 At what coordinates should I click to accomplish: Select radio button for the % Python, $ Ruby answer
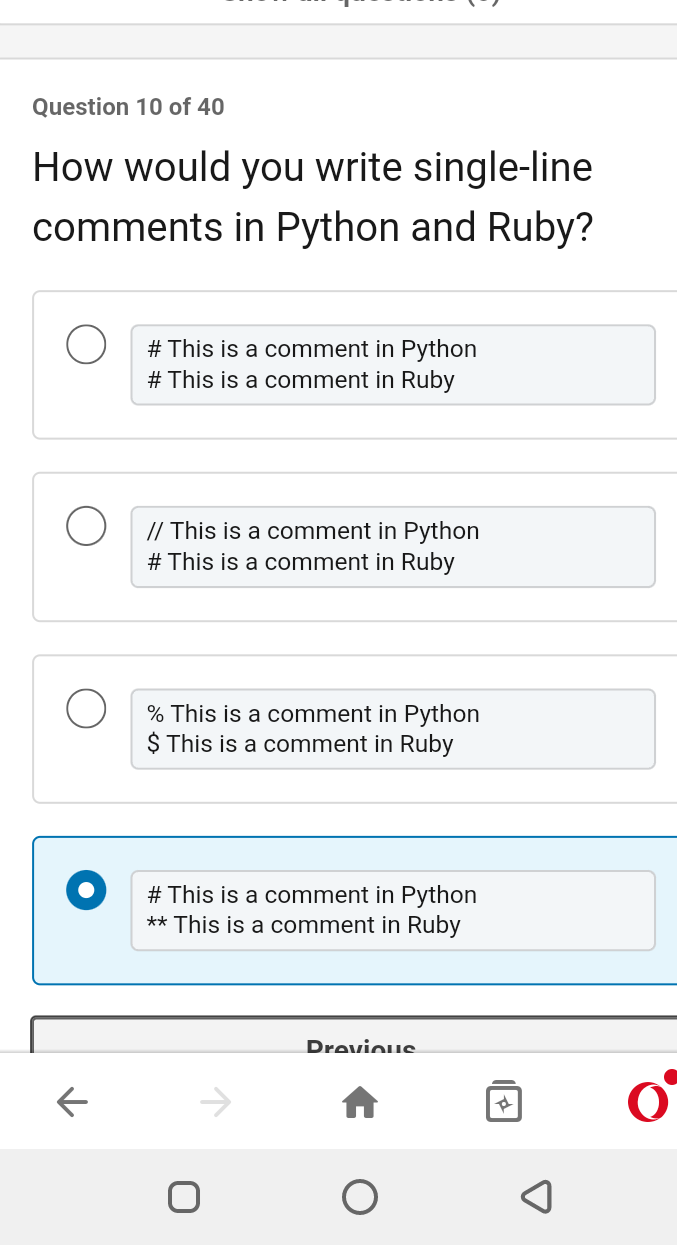(86, 708)
